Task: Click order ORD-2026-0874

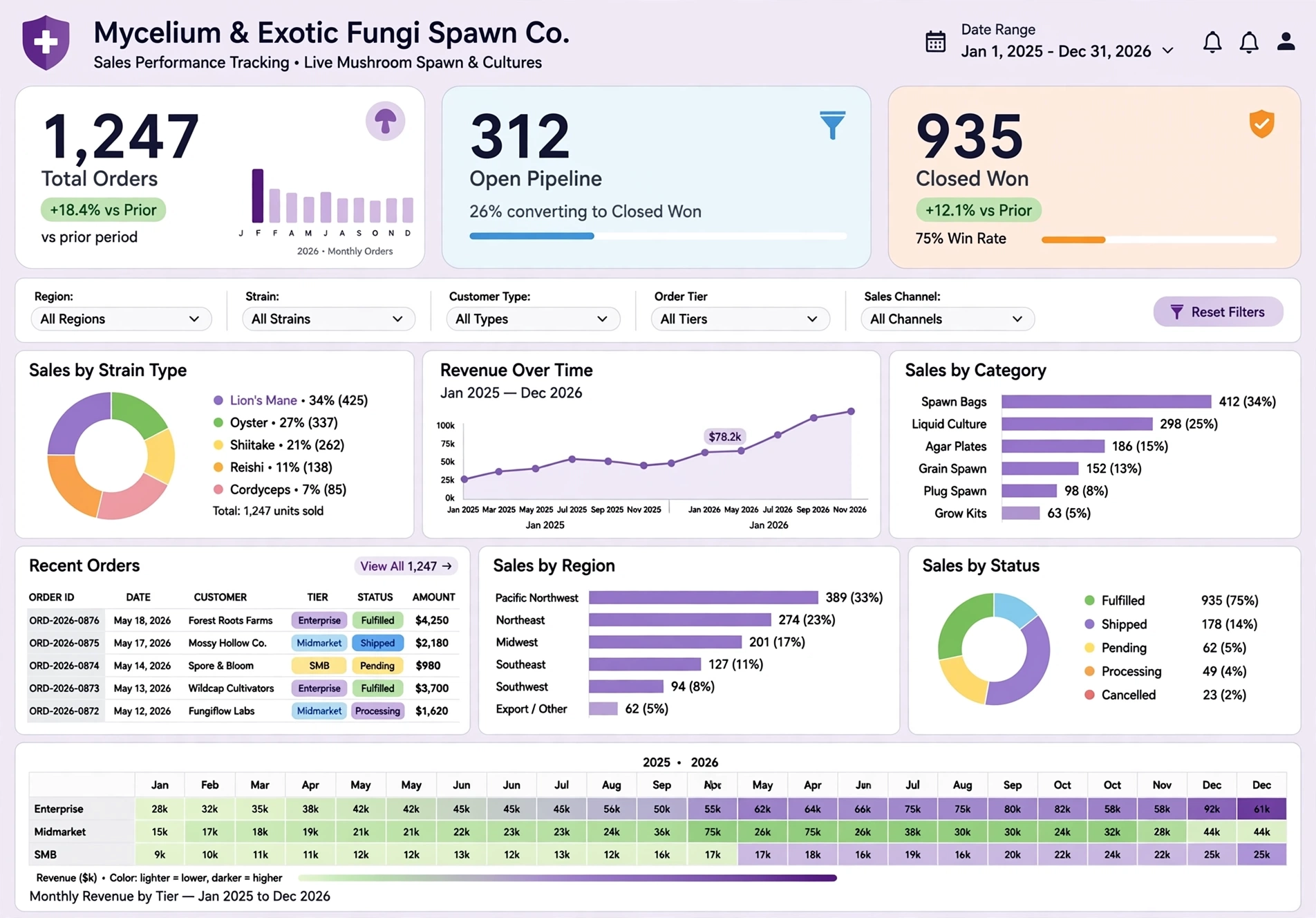Action: (x=64, y=666)
